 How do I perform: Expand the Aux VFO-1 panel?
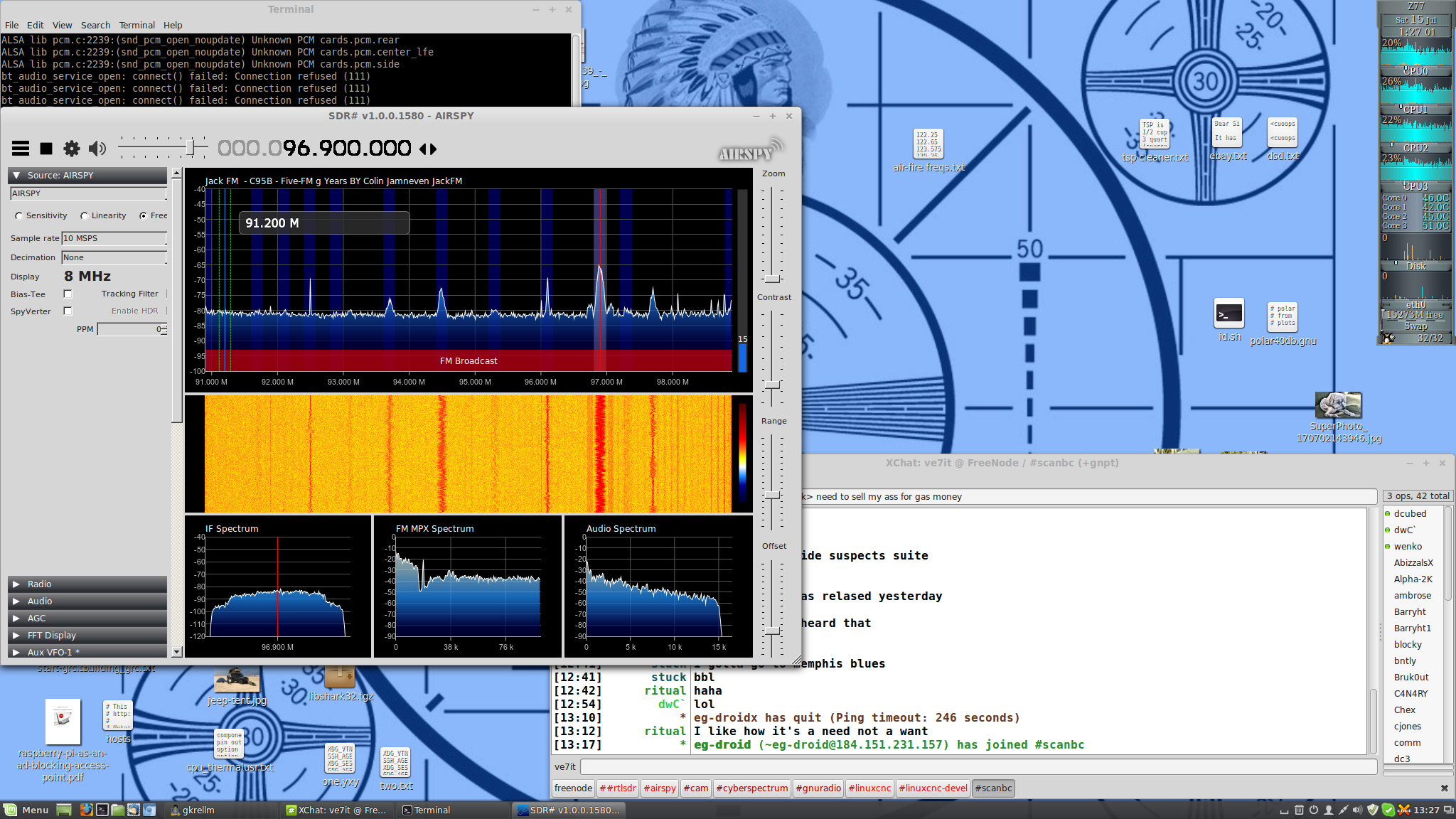coord(87,652)
